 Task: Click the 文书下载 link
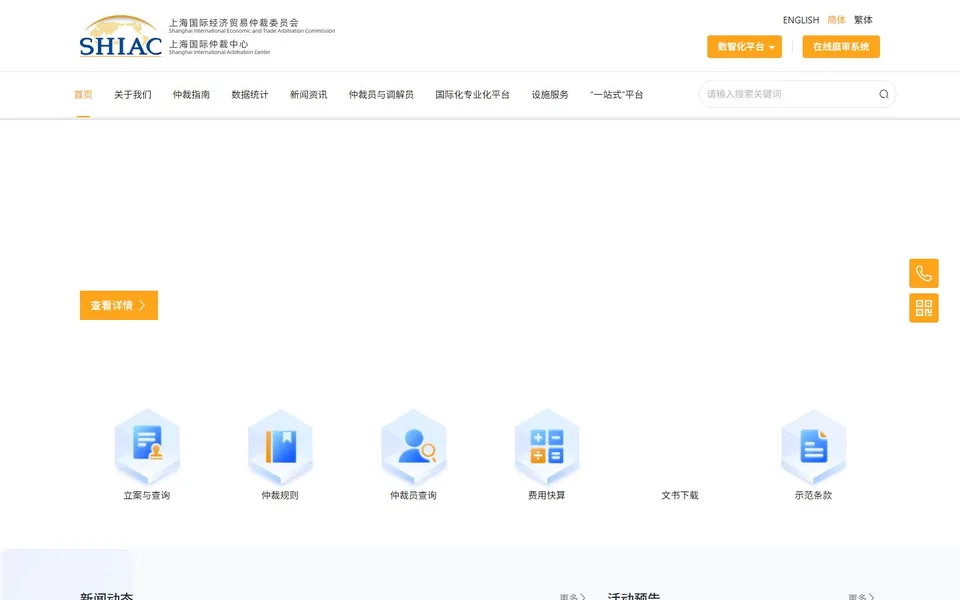pyautogui.click(x=680, y=495)
